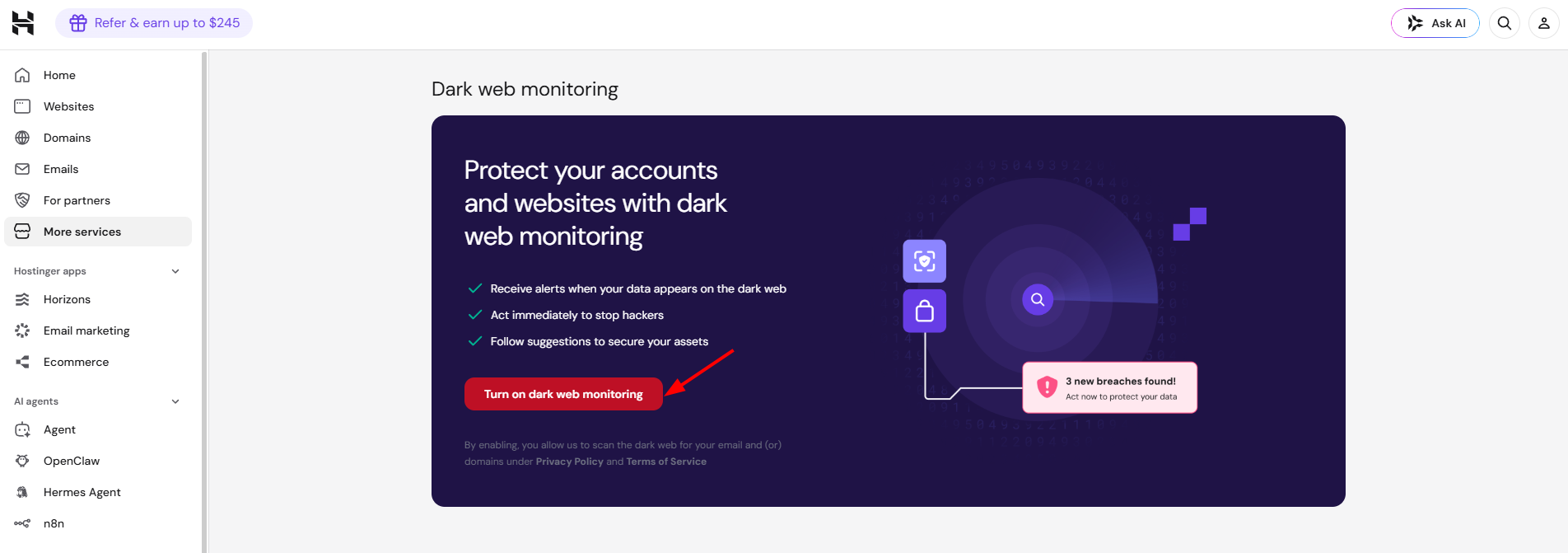
Task: Turn on dark web monitoring button
Action: coord(563,394)
